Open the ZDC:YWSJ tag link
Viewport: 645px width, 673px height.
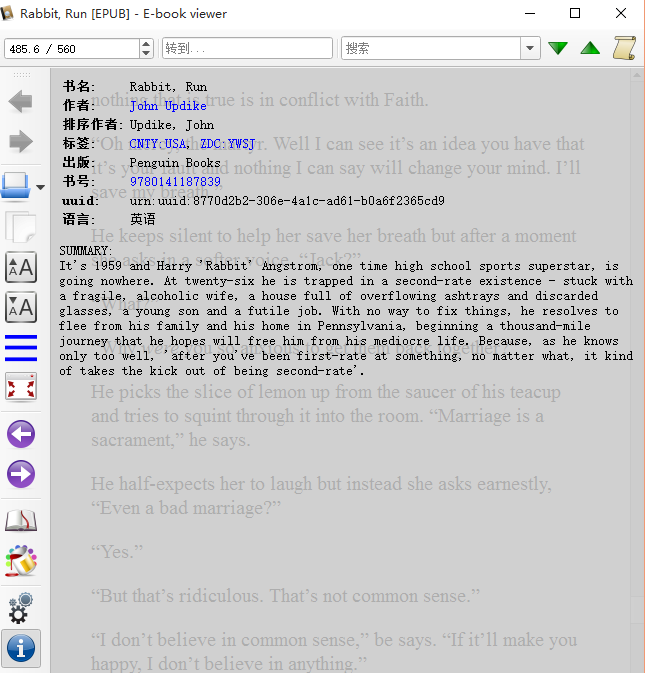(x=228, y=143)
